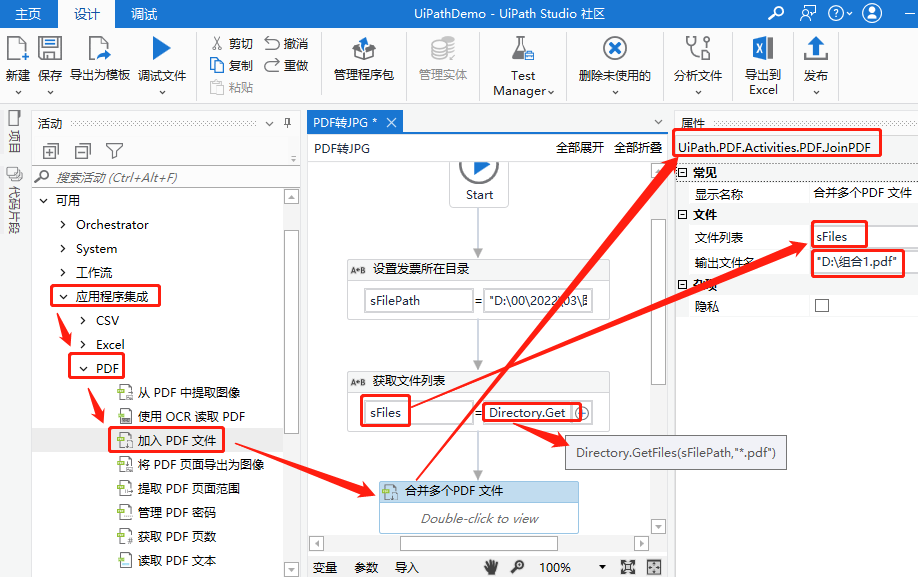Image resolution: width=918 pixels, height=577 pixels.
Task: Open the Test Manager flask icon
Action: pos(522,49)
